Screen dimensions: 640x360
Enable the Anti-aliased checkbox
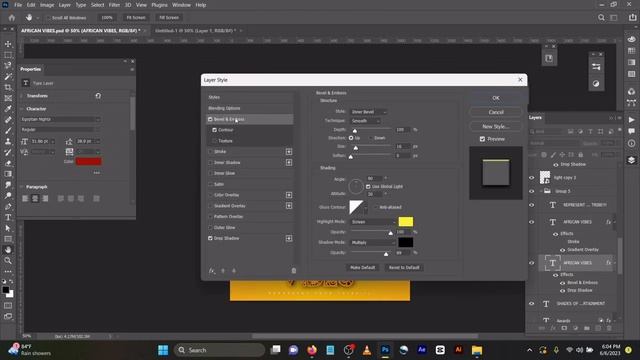tap(376, 207)
